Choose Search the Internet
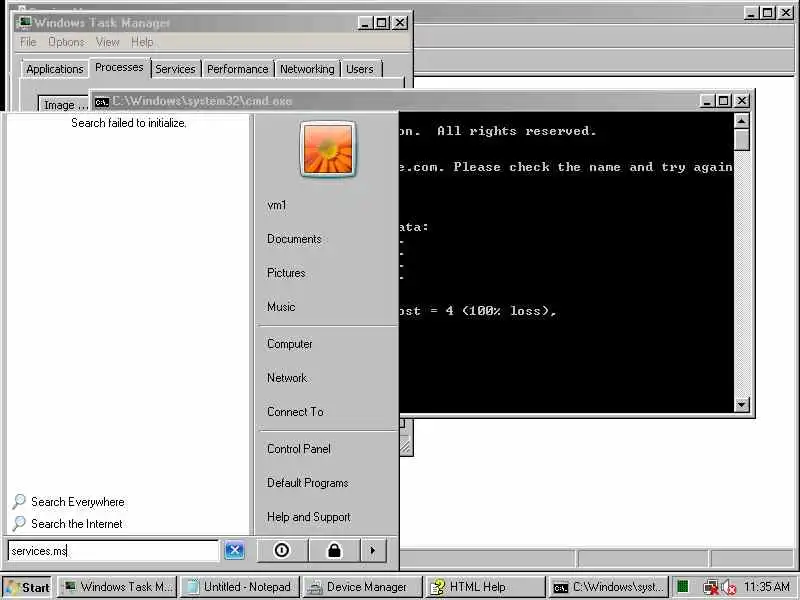This screenshot has width=800, height=600. tap(67, 523)
